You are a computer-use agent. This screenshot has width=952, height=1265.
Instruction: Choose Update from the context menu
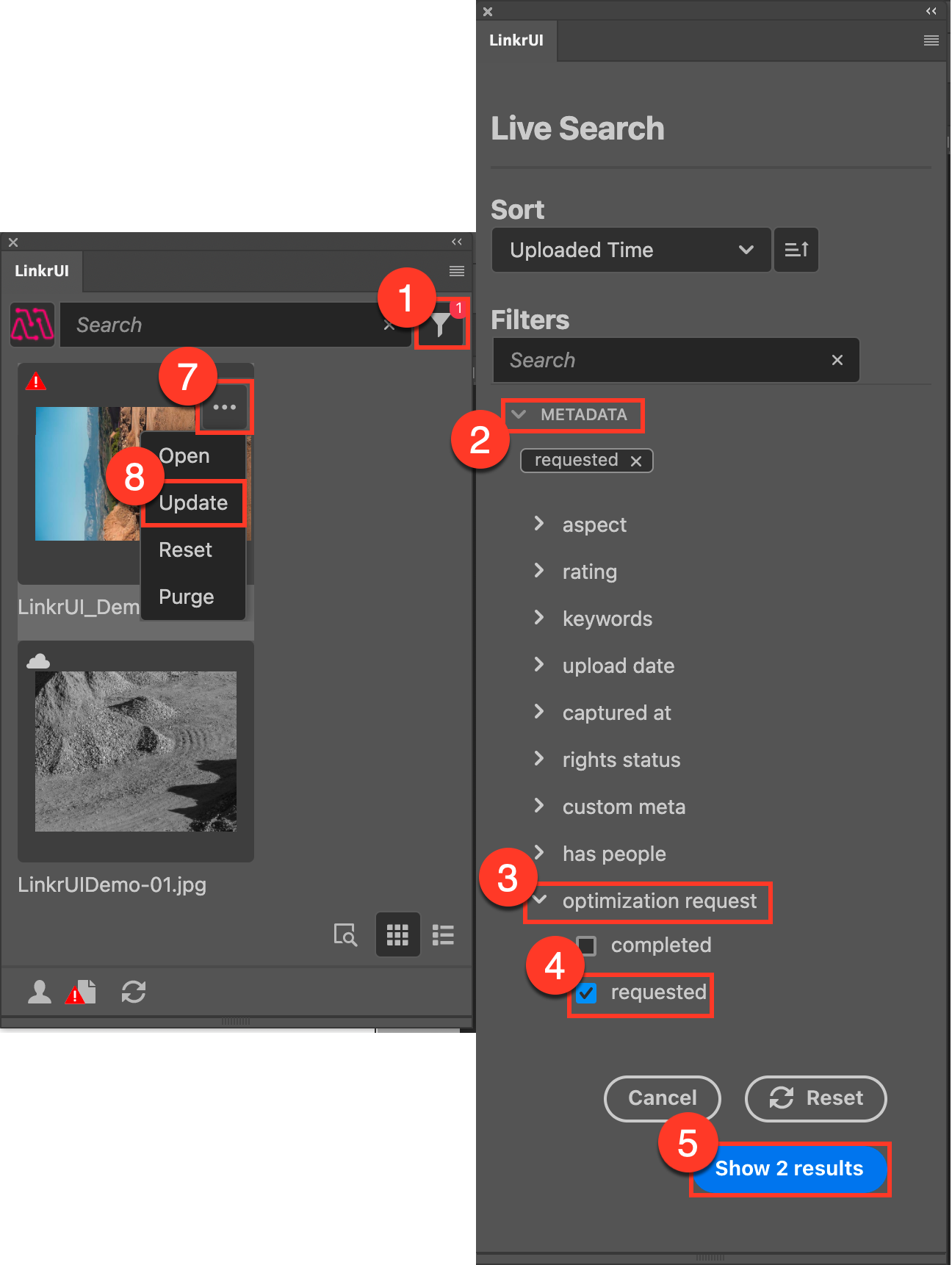193,503
